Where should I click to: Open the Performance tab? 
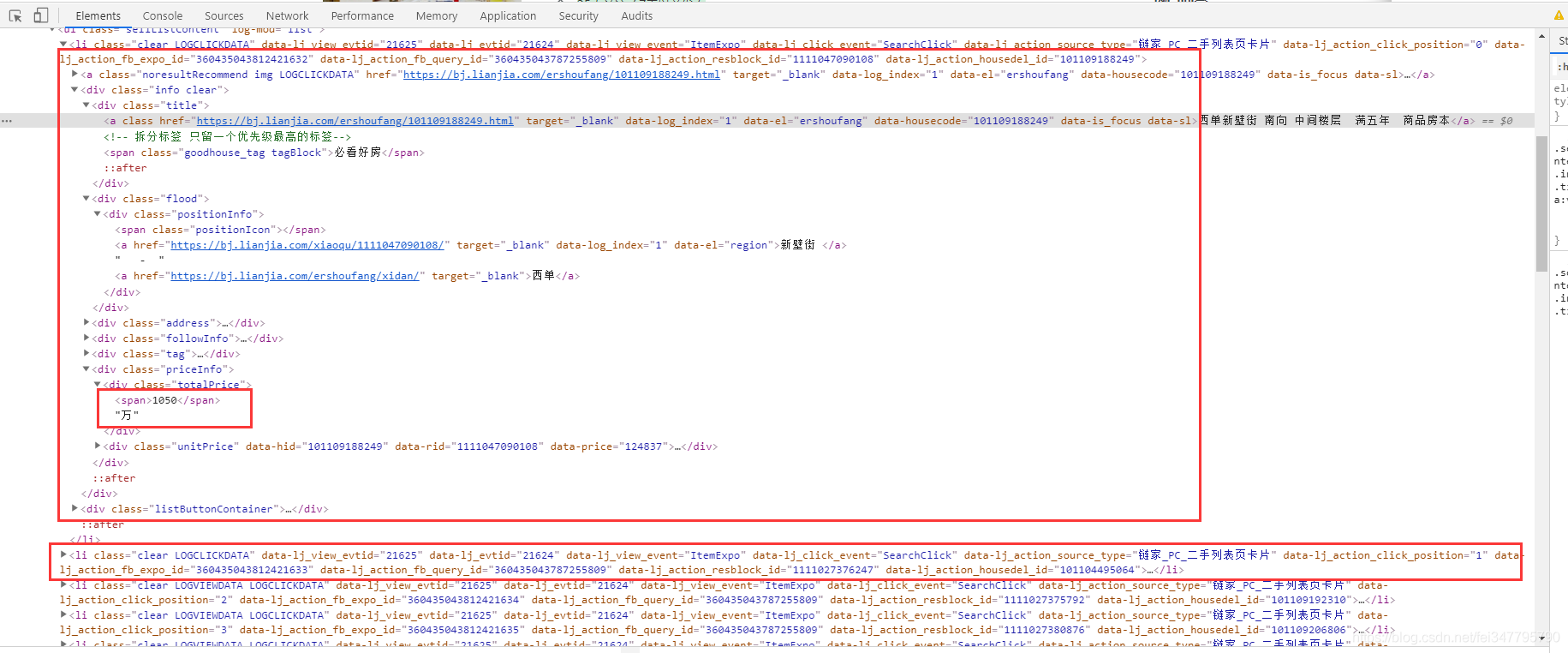[362, 15]
